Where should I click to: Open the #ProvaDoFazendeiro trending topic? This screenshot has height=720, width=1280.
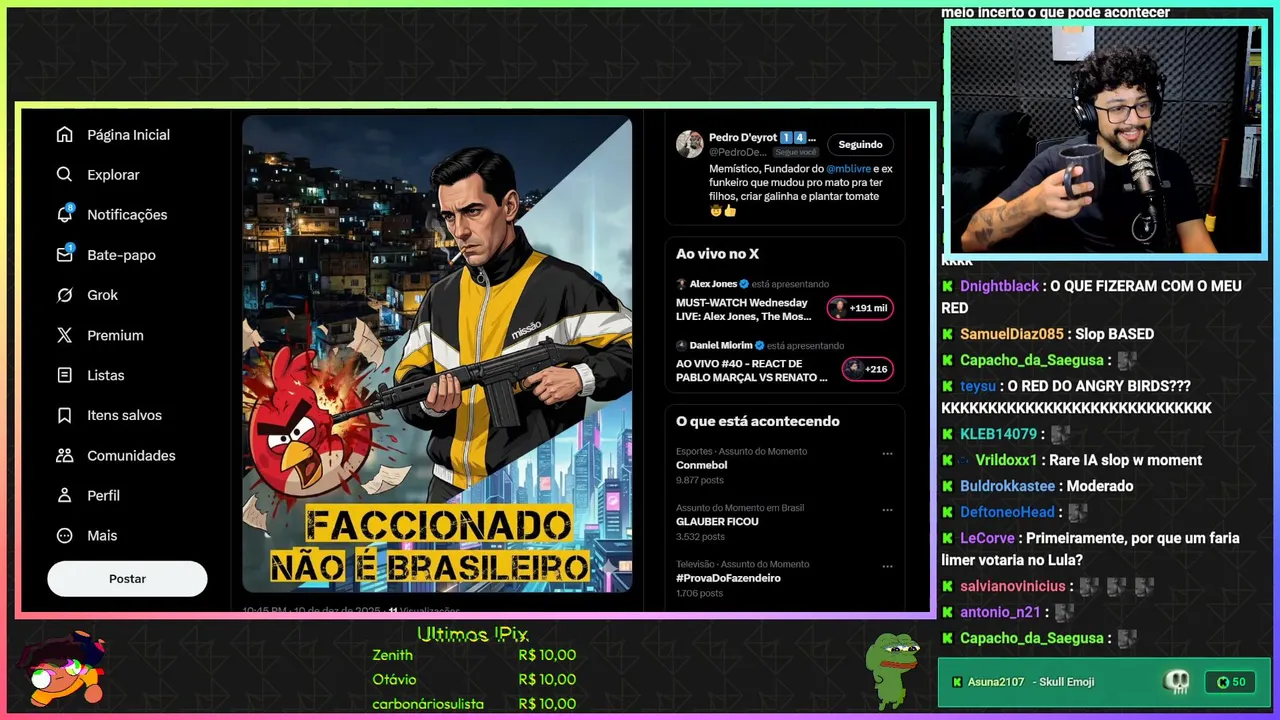[728, 578]
